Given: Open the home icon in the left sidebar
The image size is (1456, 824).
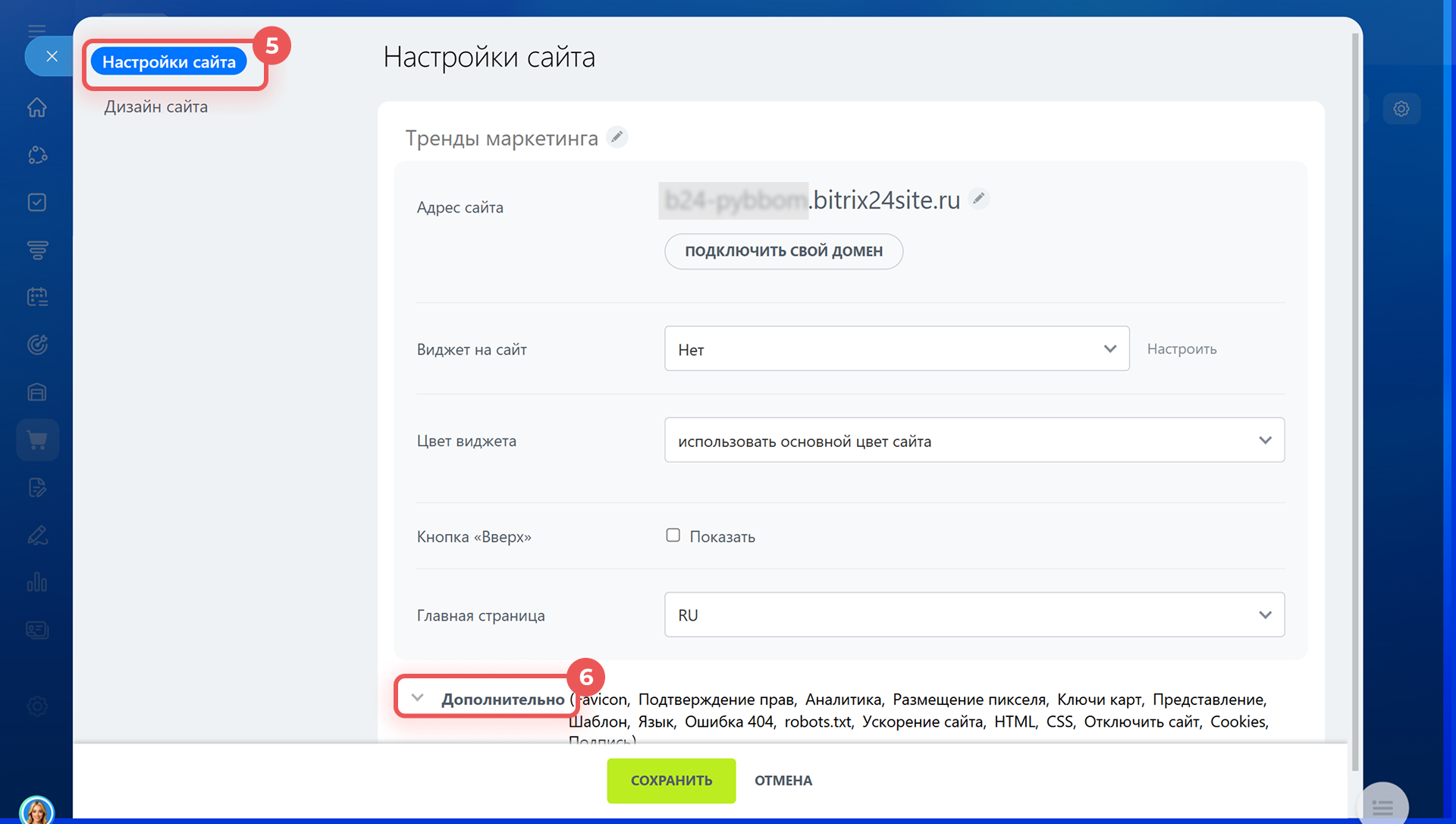Looking at the screenshot, I should tap(37, 108).
